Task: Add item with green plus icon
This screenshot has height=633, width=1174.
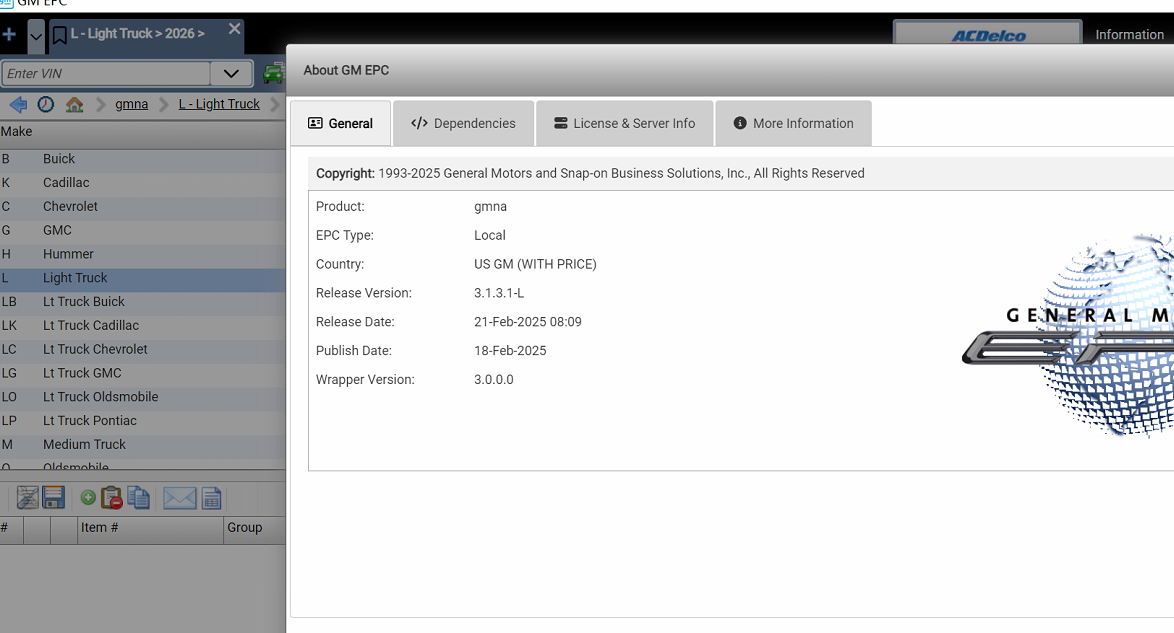Action: tap(88, 497)
